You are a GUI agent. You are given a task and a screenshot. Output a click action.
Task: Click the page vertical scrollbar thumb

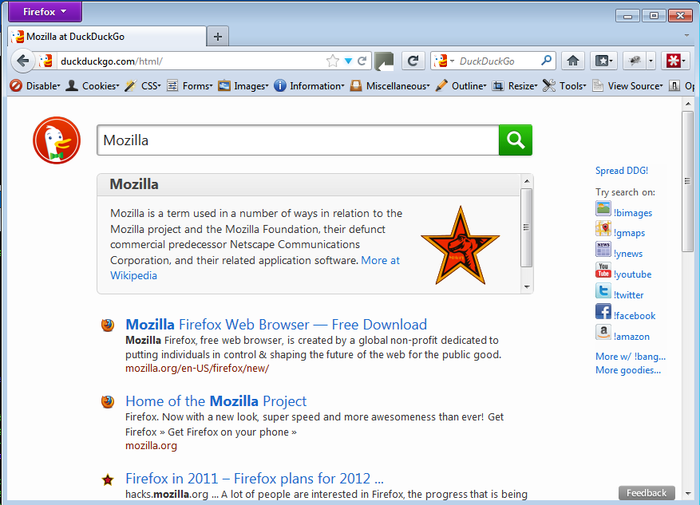coord(688,181)
